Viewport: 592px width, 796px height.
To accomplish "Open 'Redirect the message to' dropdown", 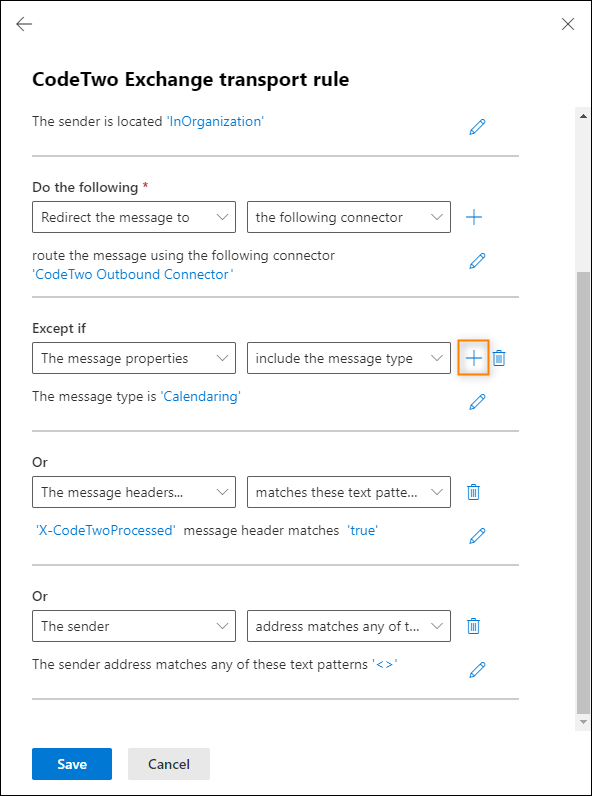I will tap(134, 217).
